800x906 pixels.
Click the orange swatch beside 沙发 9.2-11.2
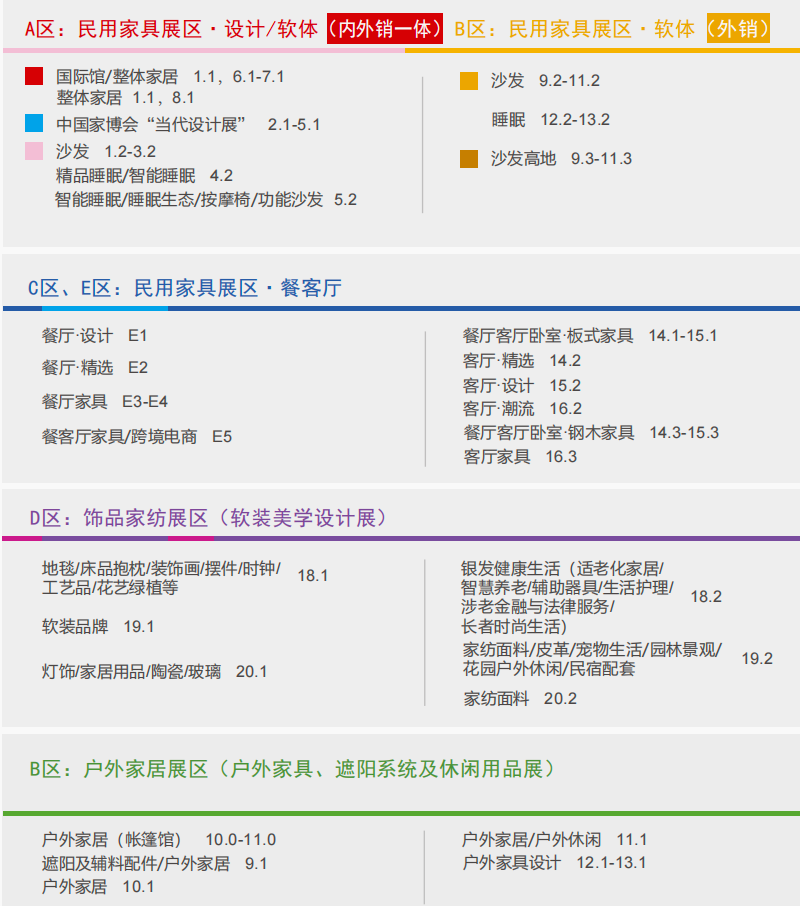469,81
